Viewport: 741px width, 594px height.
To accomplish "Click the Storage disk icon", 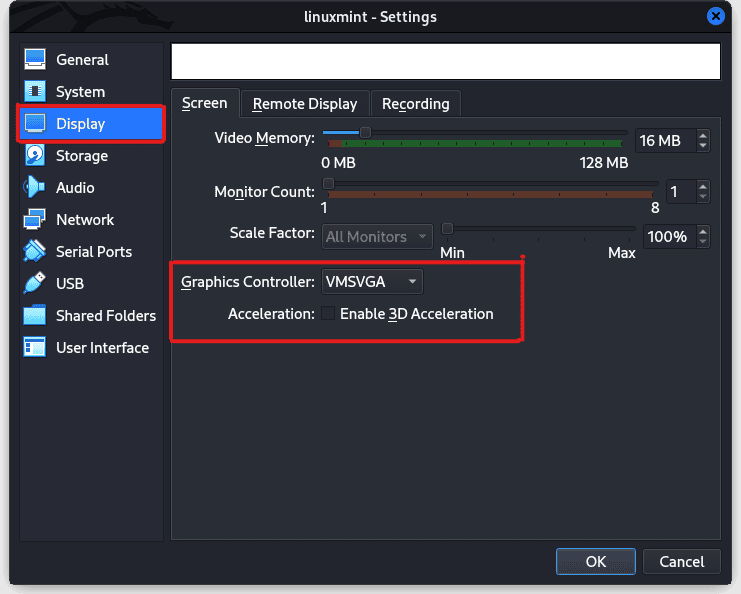I will tap(35, 156).
